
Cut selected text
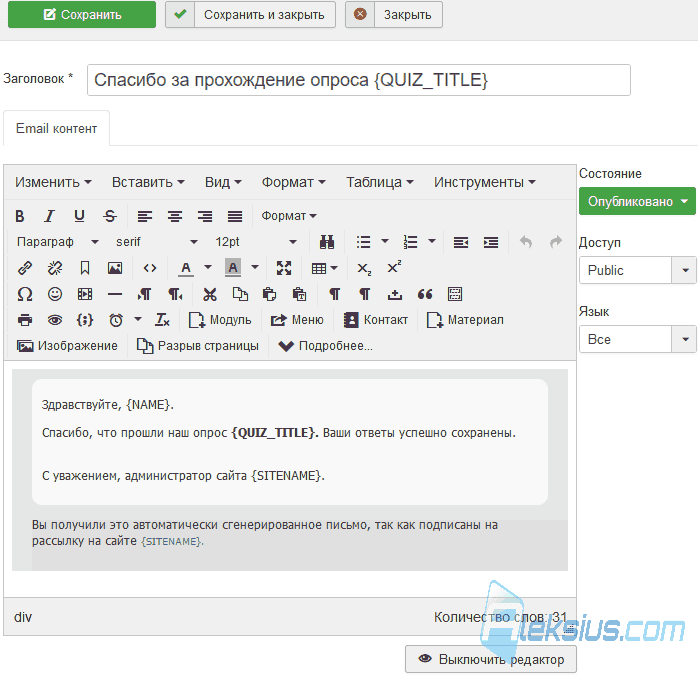pos(210,294)
